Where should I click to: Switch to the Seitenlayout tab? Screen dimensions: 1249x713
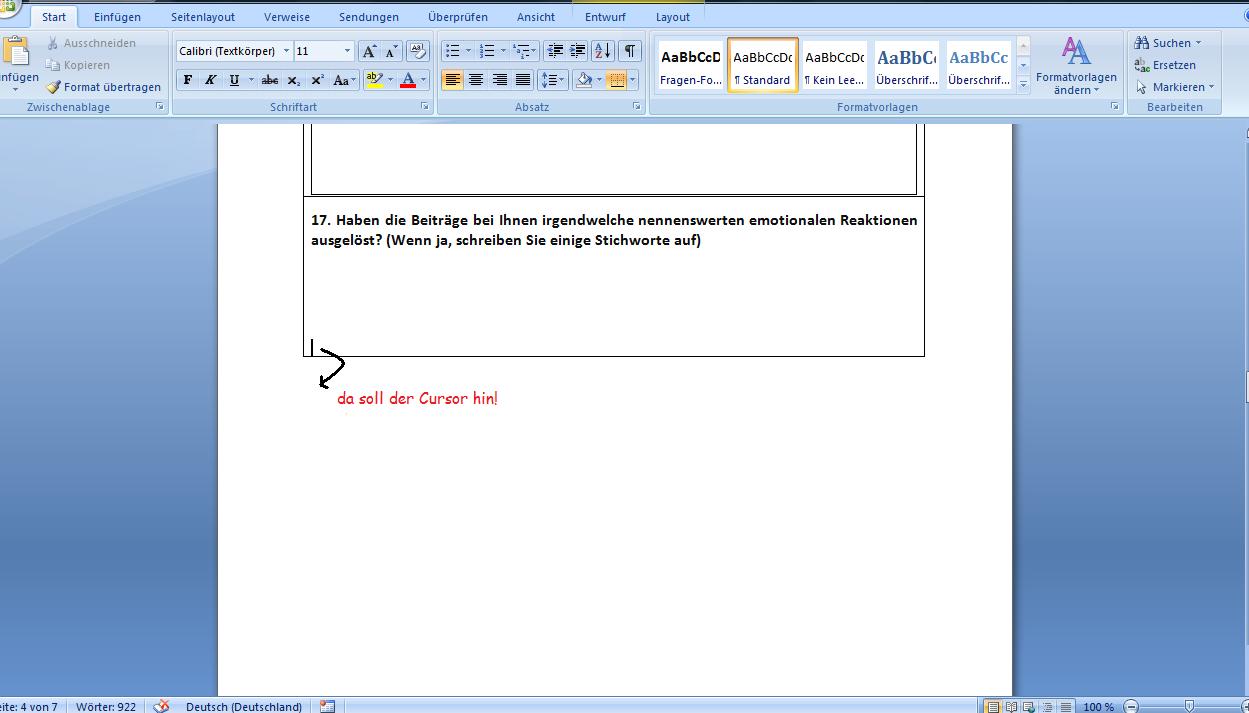pyautogui.click(x=203, y=17)
